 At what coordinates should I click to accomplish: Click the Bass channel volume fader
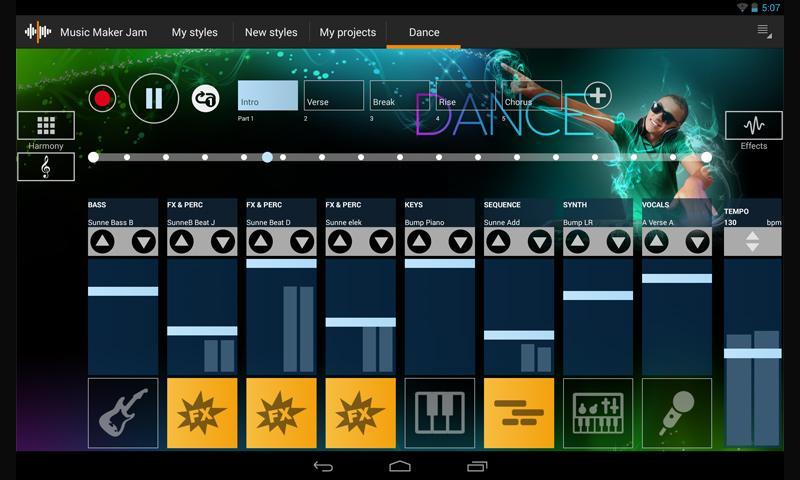[123, 291]
